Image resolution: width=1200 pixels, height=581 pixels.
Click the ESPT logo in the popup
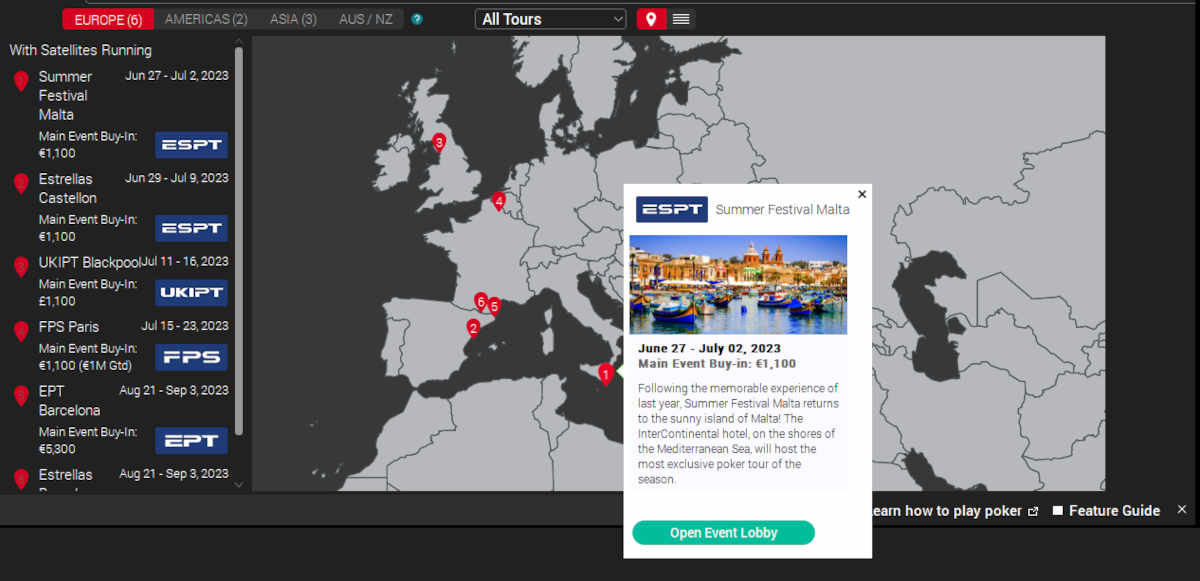[x=672, y=209]
